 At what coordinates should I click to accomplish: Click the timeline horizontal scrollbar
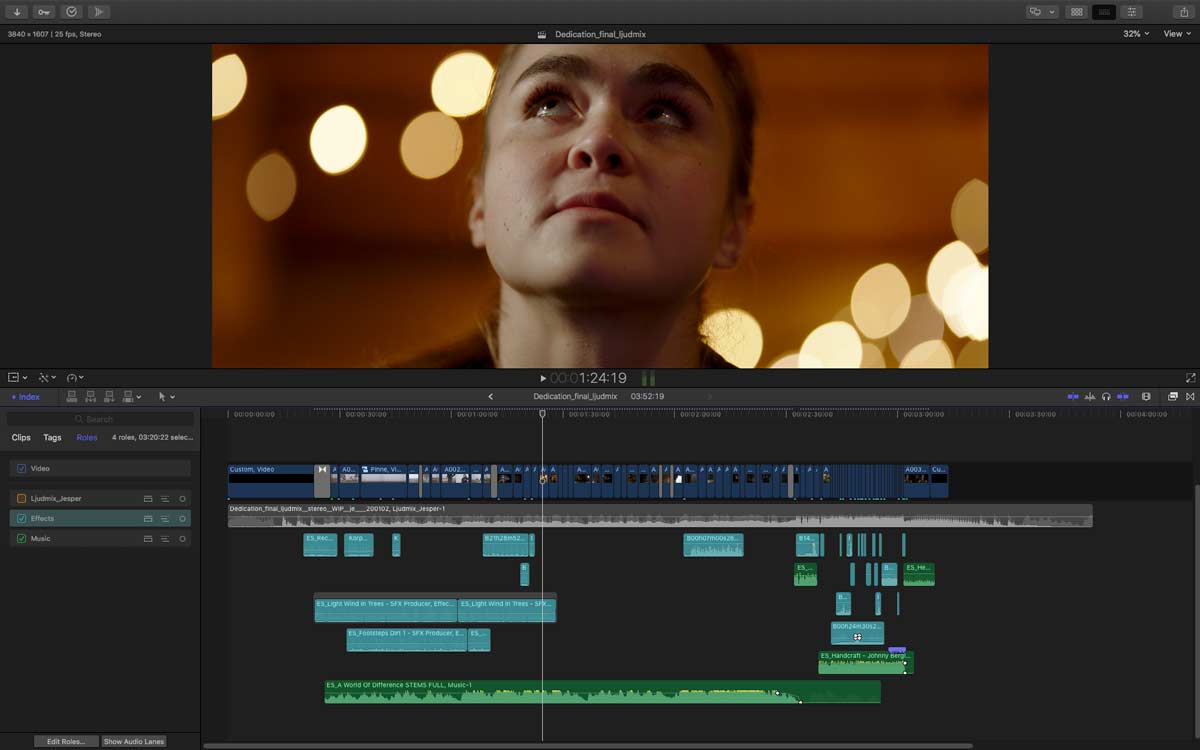pos(588,745)
